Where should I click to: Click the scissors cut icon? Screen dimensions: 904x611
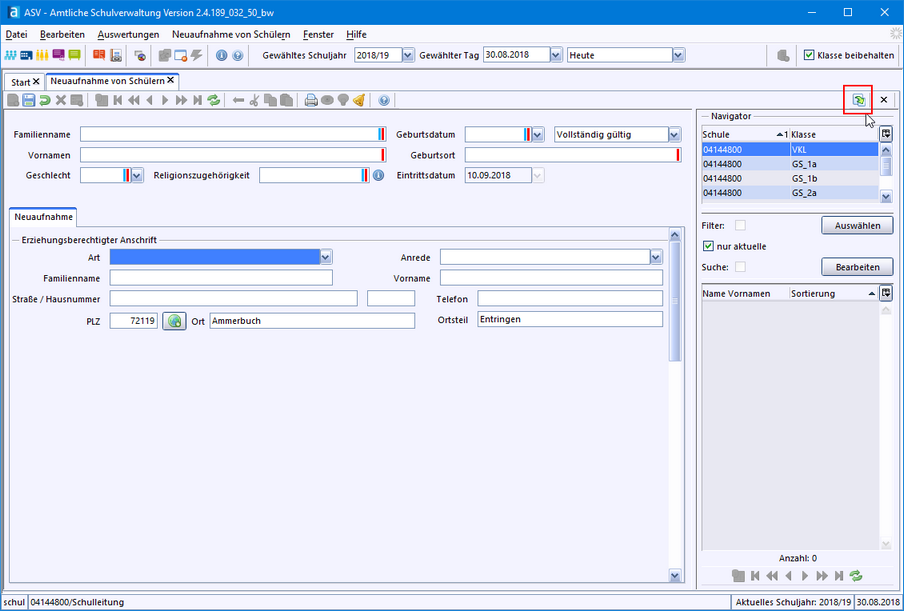point(254,100)
